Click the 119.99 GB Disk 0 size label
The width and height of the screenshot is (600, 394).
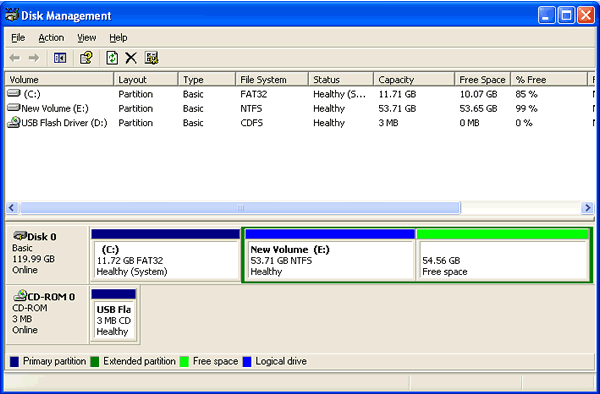(x=33, y=259)
